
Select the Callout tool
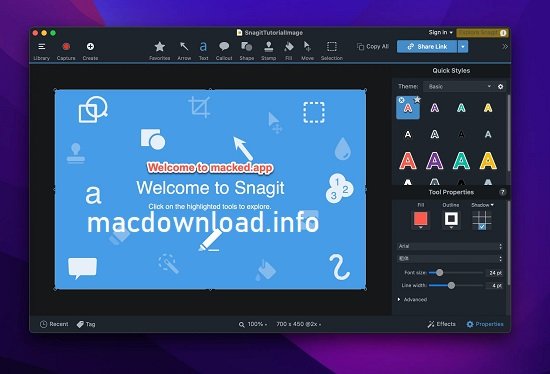coord(224,51)
